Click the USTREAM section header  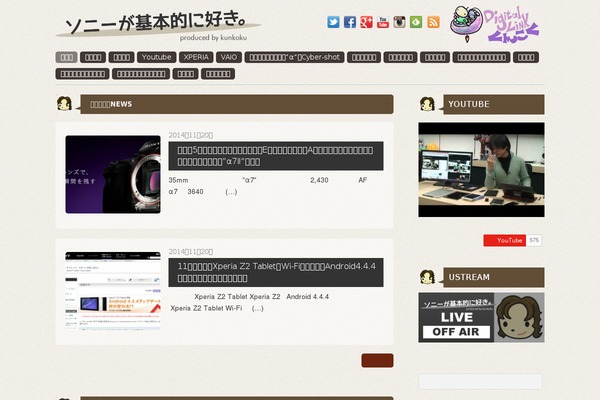[494, 277]
